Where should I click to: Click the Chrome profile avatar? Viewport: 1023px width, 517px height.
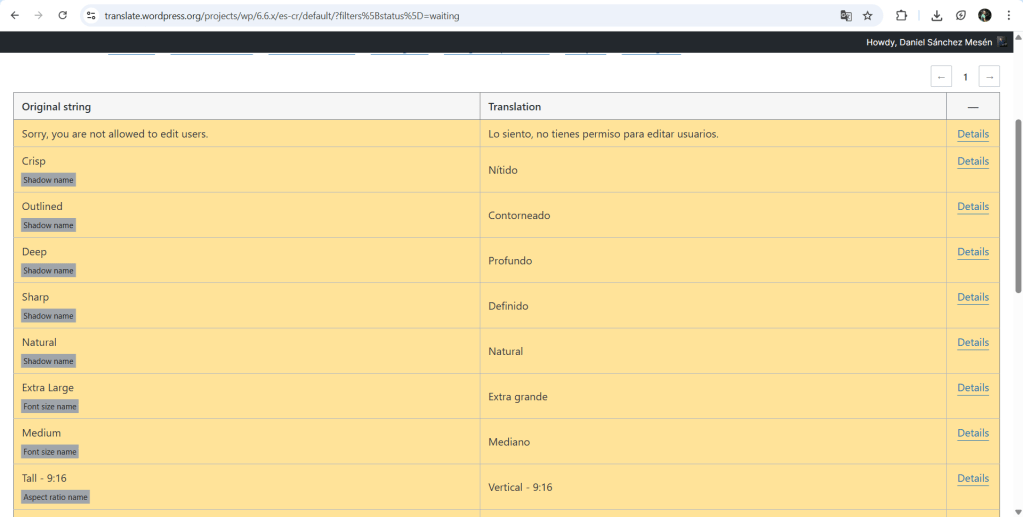pyautogui.click(x=984, y=16)
